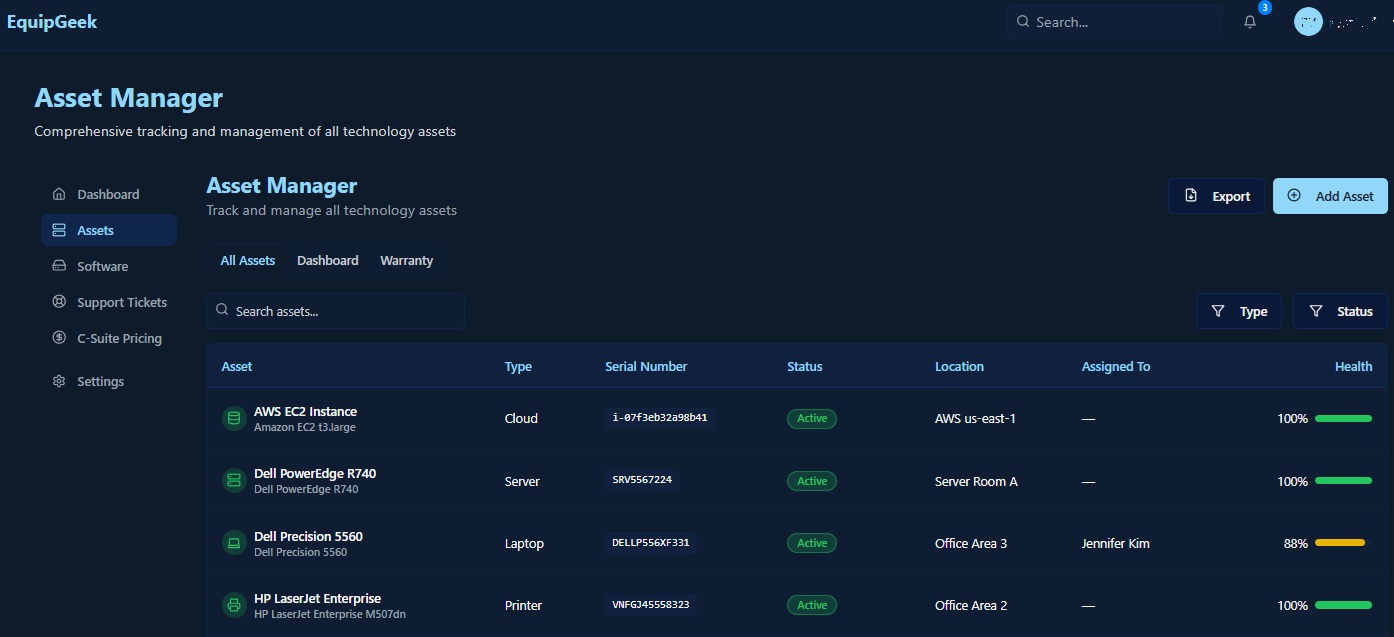Switch to the Dashboard tab beside All Assets

[327, 260]
